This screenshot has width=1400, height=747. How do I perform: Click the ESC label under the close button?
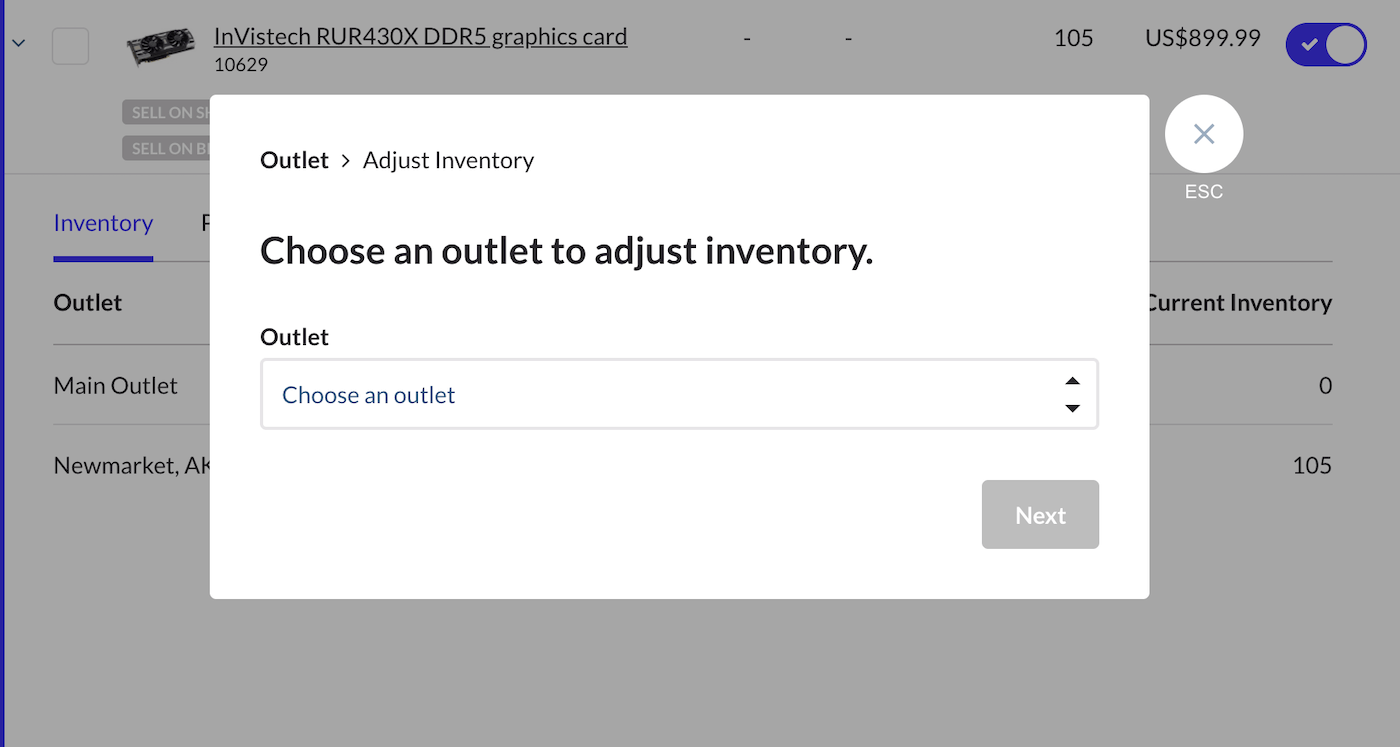[x=1203, y=192]
